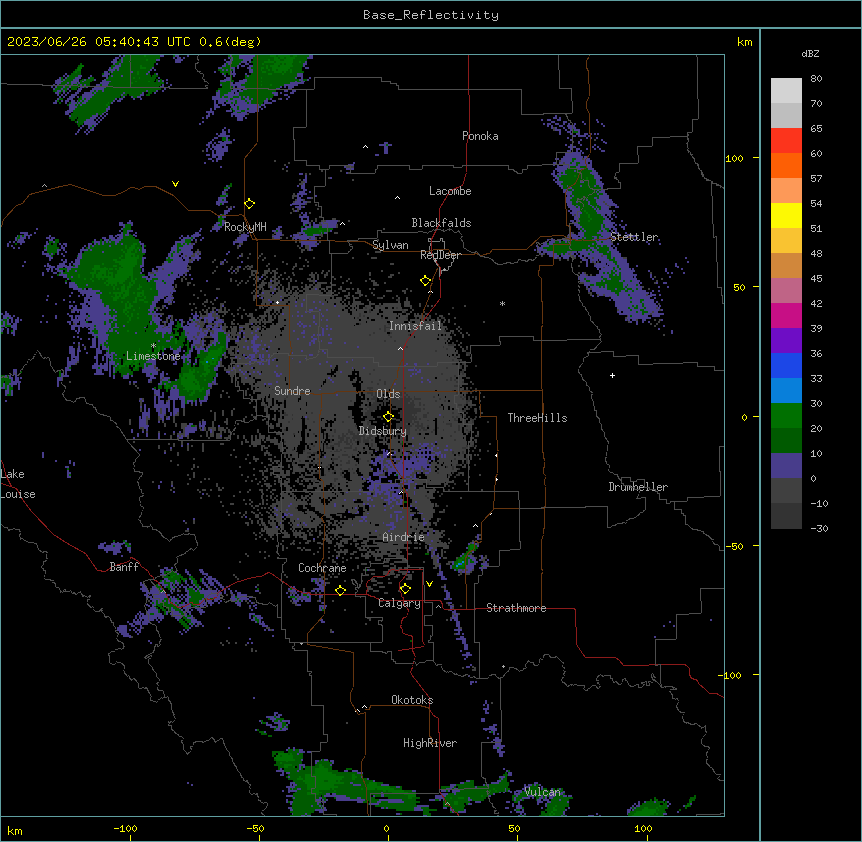Select the Airdrie label
The height and width of the screenshot is (842, 862).
point(404,537)
